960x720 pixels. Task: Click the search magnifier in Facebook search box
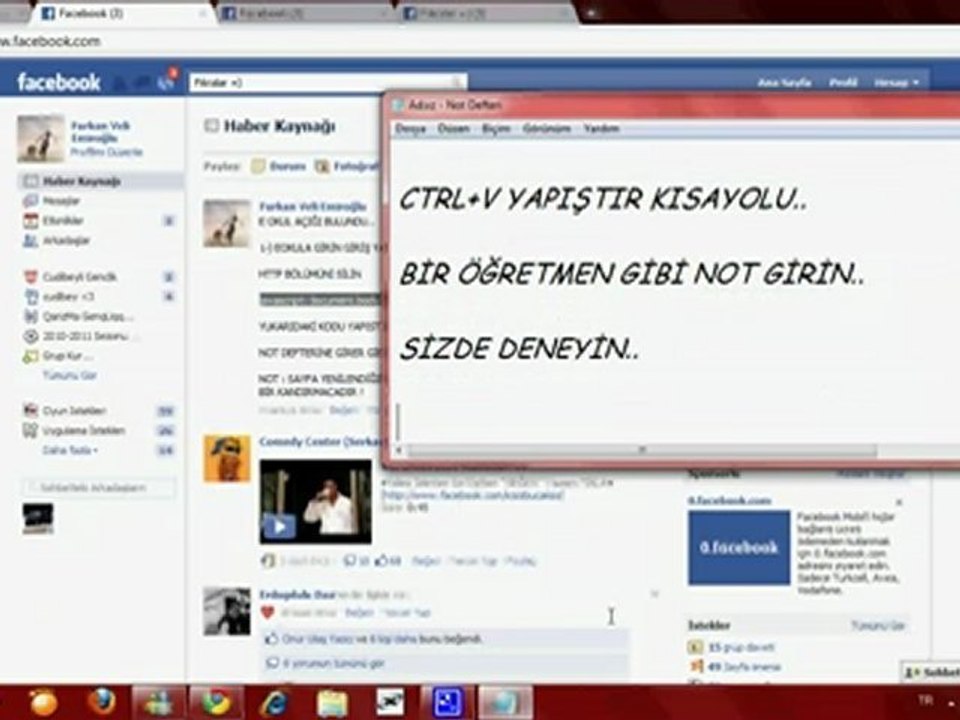[x=456, y=82]
